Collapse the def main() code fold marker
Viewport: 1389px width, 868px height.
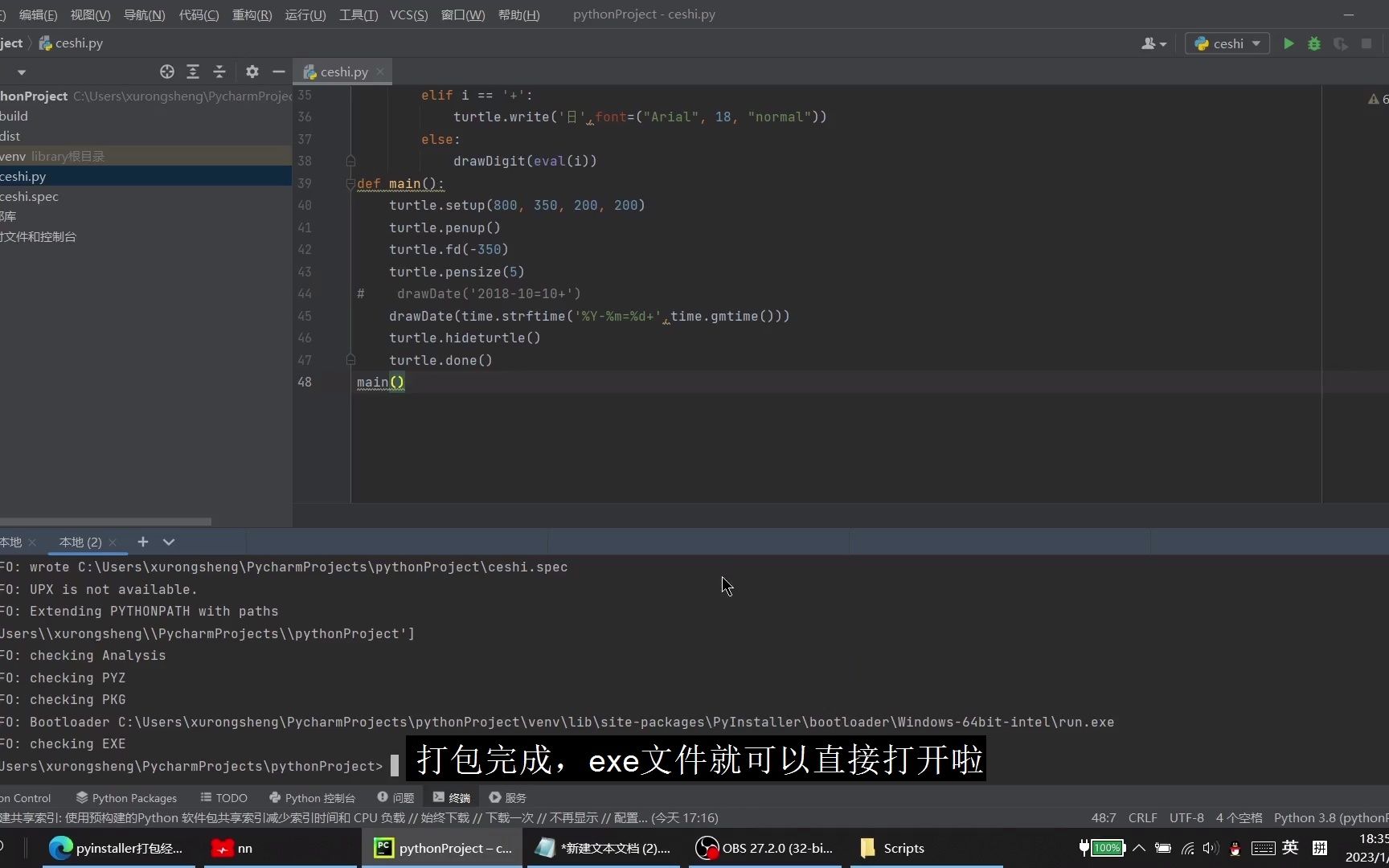pyautogui.click(x=350, y=184)
